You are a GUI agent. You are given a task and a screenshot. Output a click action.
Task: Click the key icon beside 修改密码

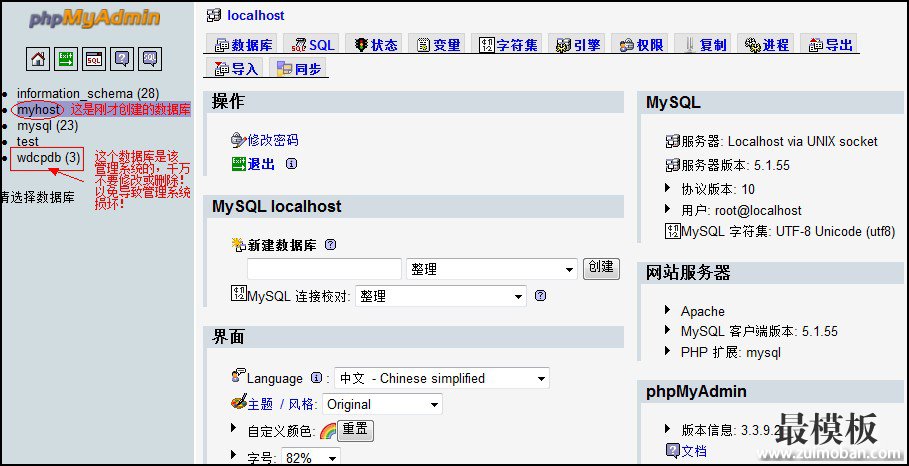238,140
